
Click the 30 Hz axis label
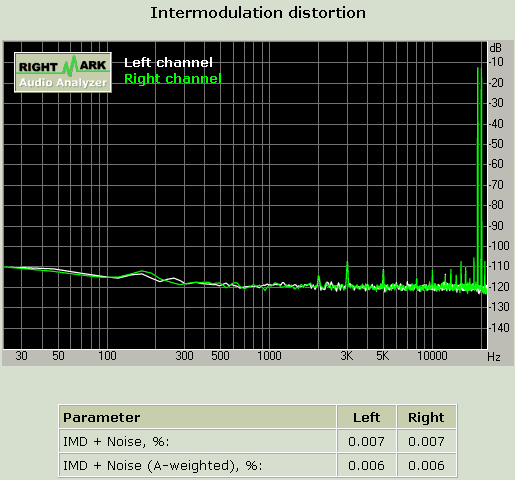[x=21, y=356]
